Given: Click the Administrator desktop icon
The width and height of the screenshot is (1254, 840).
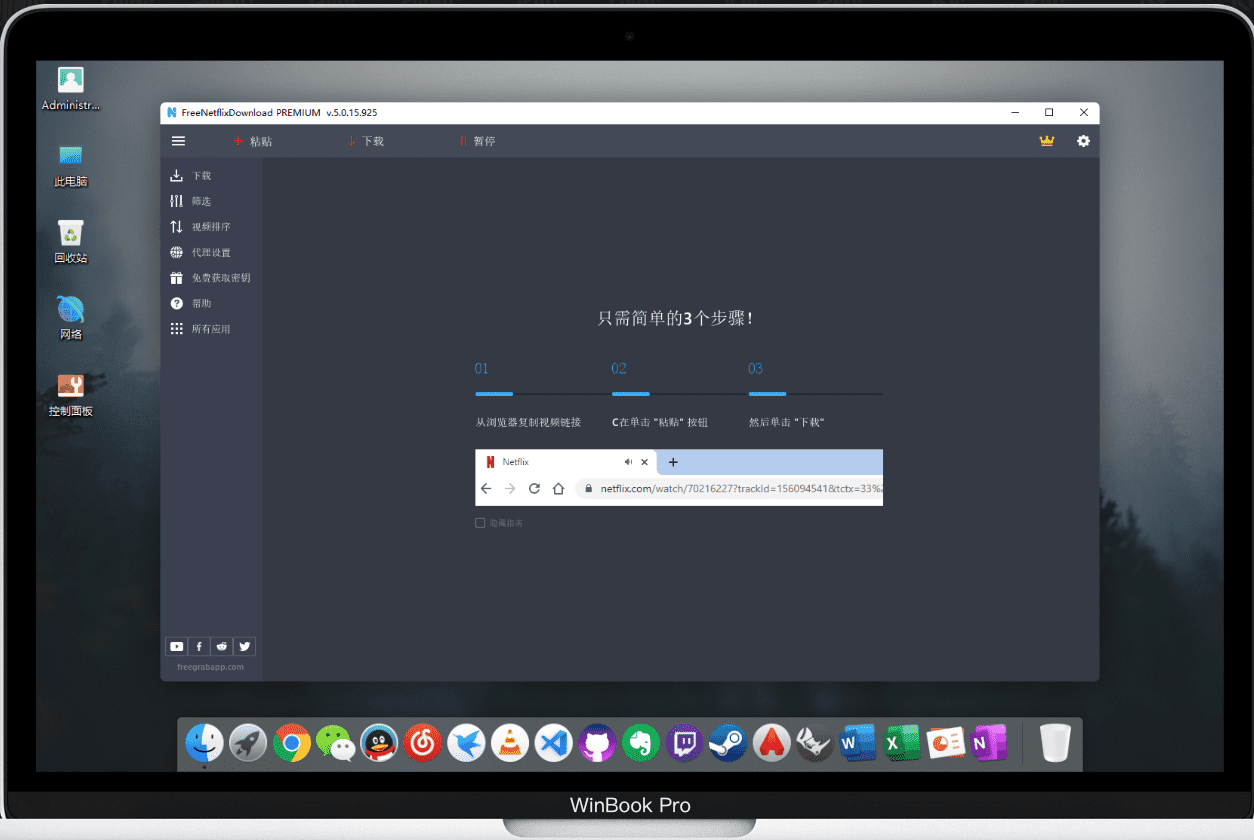Looking at the screenshot, I should click(x=71, y=89).
